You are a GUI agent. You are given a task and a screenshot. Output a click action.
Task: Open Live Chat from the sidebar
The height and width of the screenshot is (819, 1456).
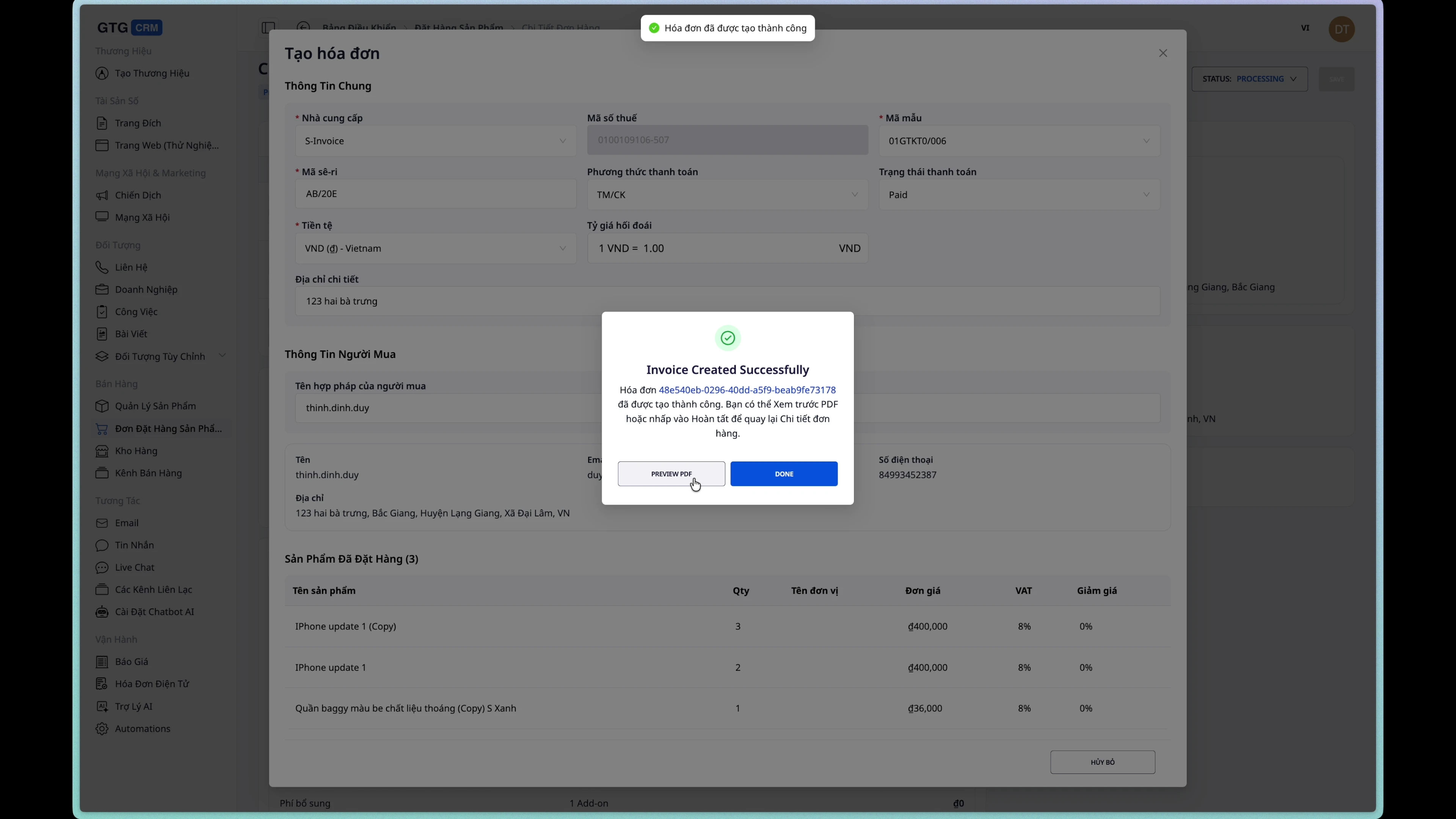(x=135, y=568)
